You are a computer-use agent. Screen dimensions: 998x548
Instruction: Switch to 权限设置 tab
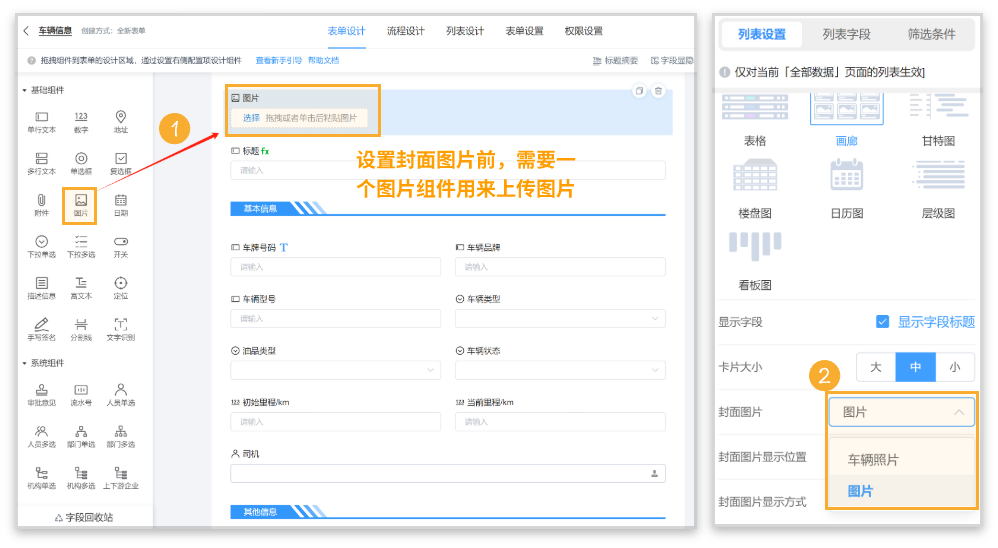pyautogui.click(x=584, y=31)
